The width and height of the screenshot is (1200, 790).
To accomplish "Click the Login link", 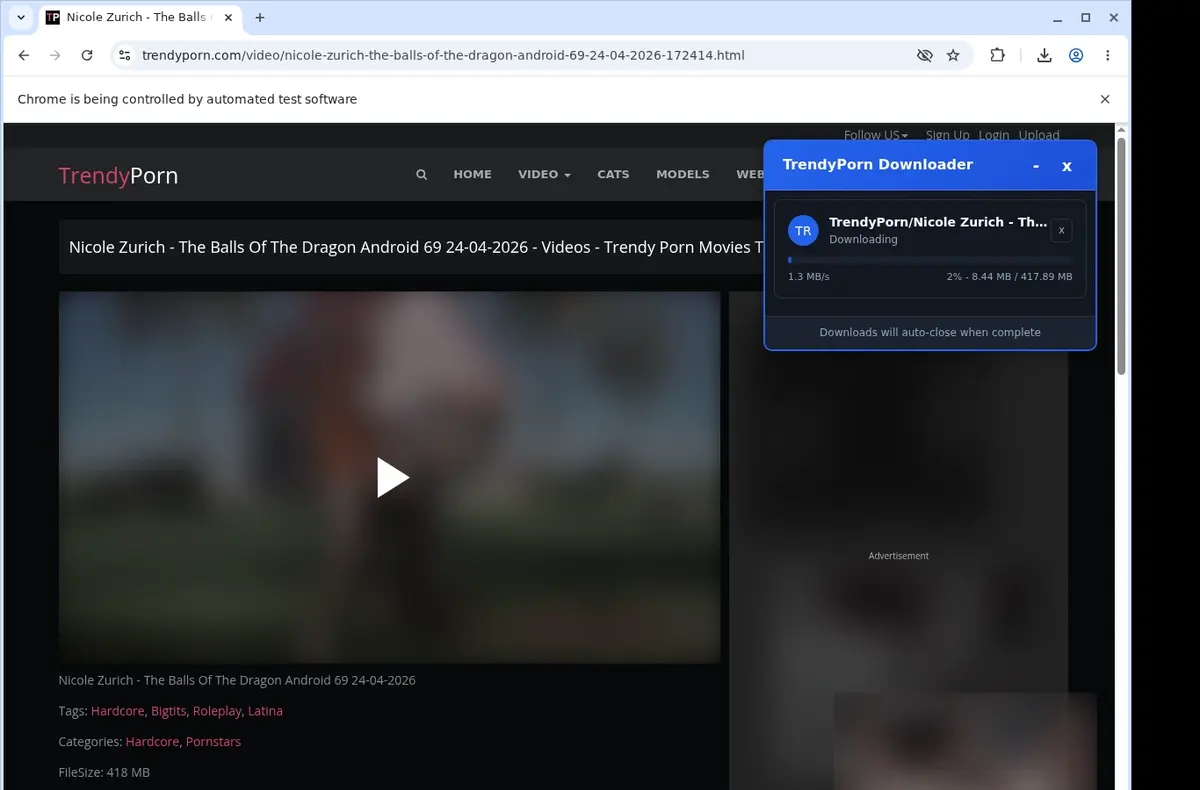I will tap(994, 135).
